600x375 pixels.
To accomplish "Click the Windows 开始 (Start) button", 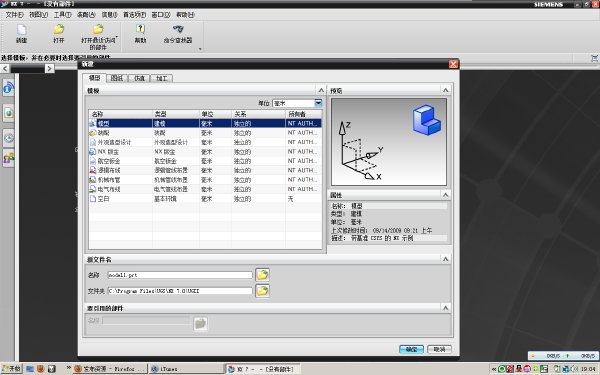I will click(x=11, y=369).
